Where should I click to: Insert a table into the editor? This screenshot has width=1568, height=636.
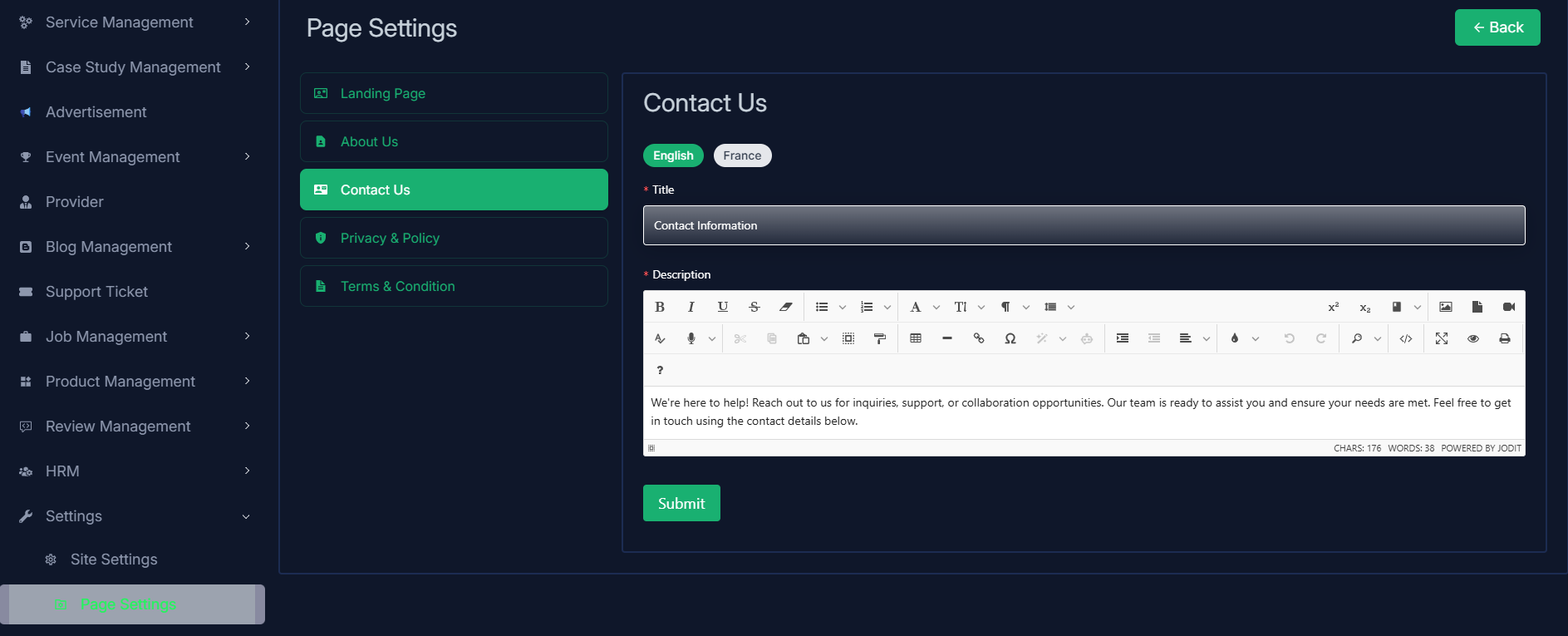[x=916, y=338]
